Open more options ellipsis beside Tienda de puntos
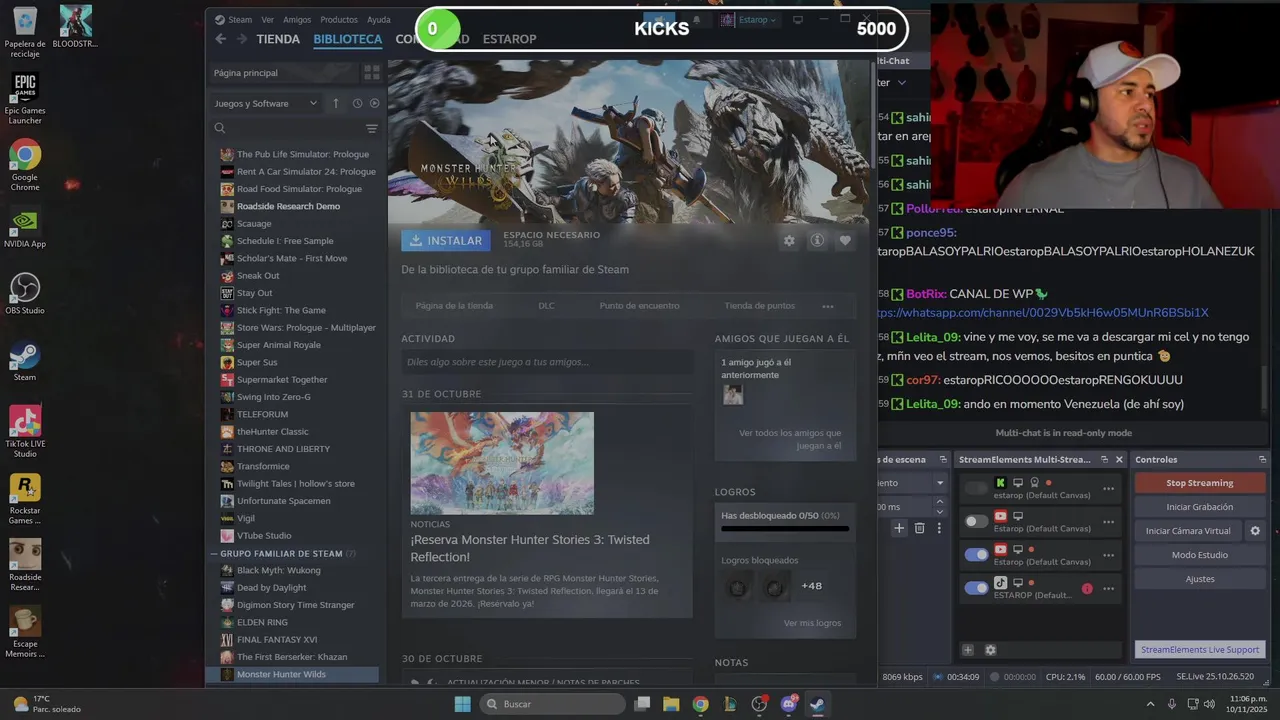 pos(828,306)
